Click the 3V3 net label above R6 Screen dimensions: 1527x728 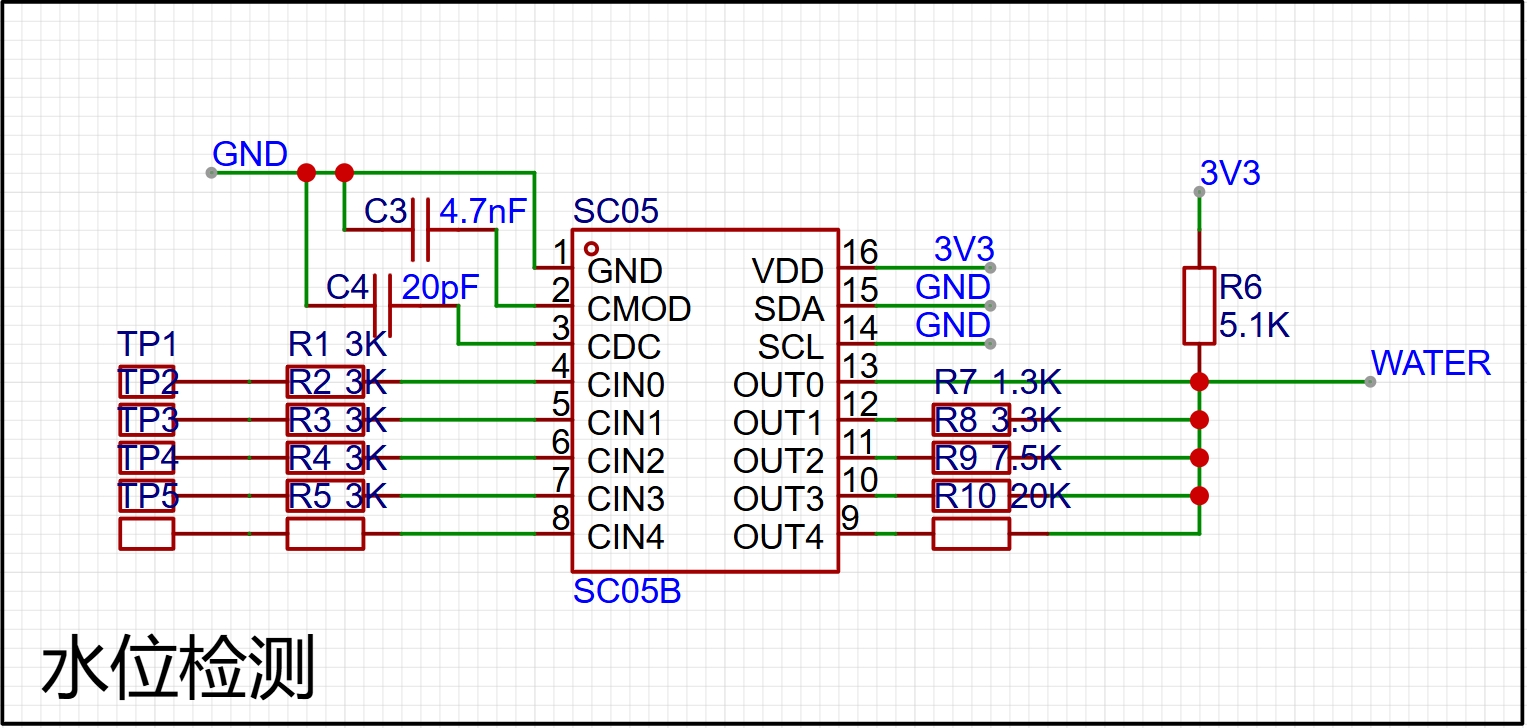(x=1230, y=174)
